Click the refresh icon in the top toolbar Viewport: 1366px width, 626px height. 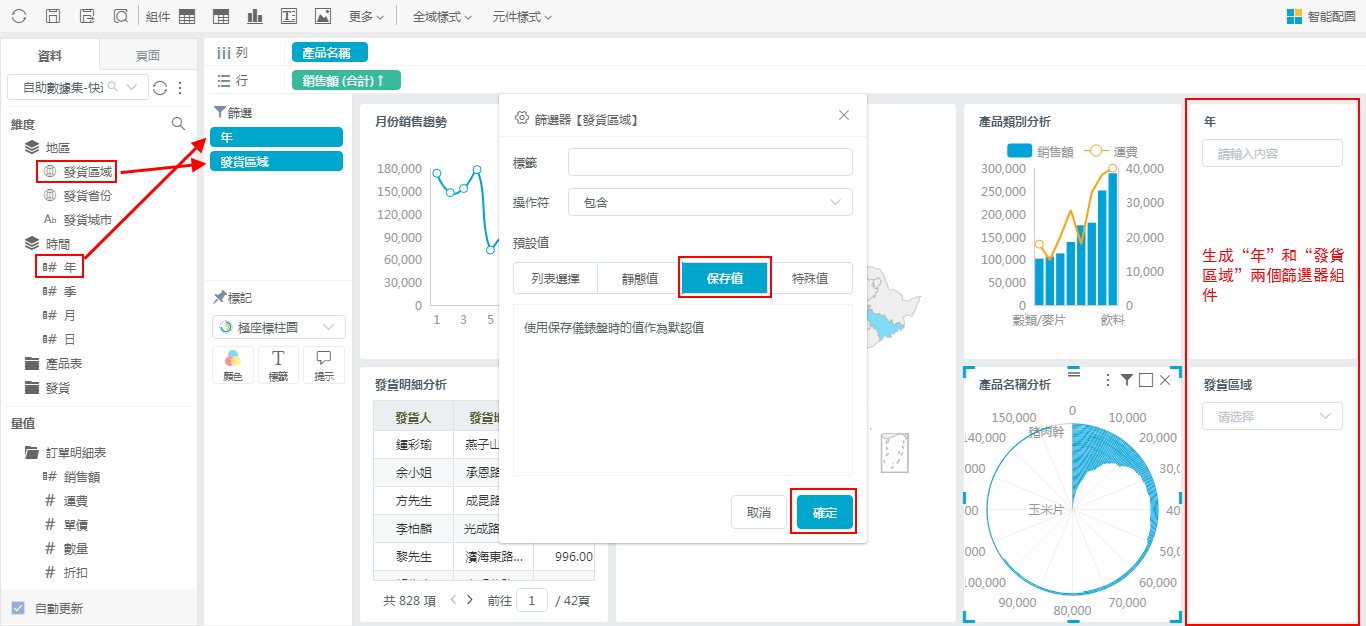point(19,16)
